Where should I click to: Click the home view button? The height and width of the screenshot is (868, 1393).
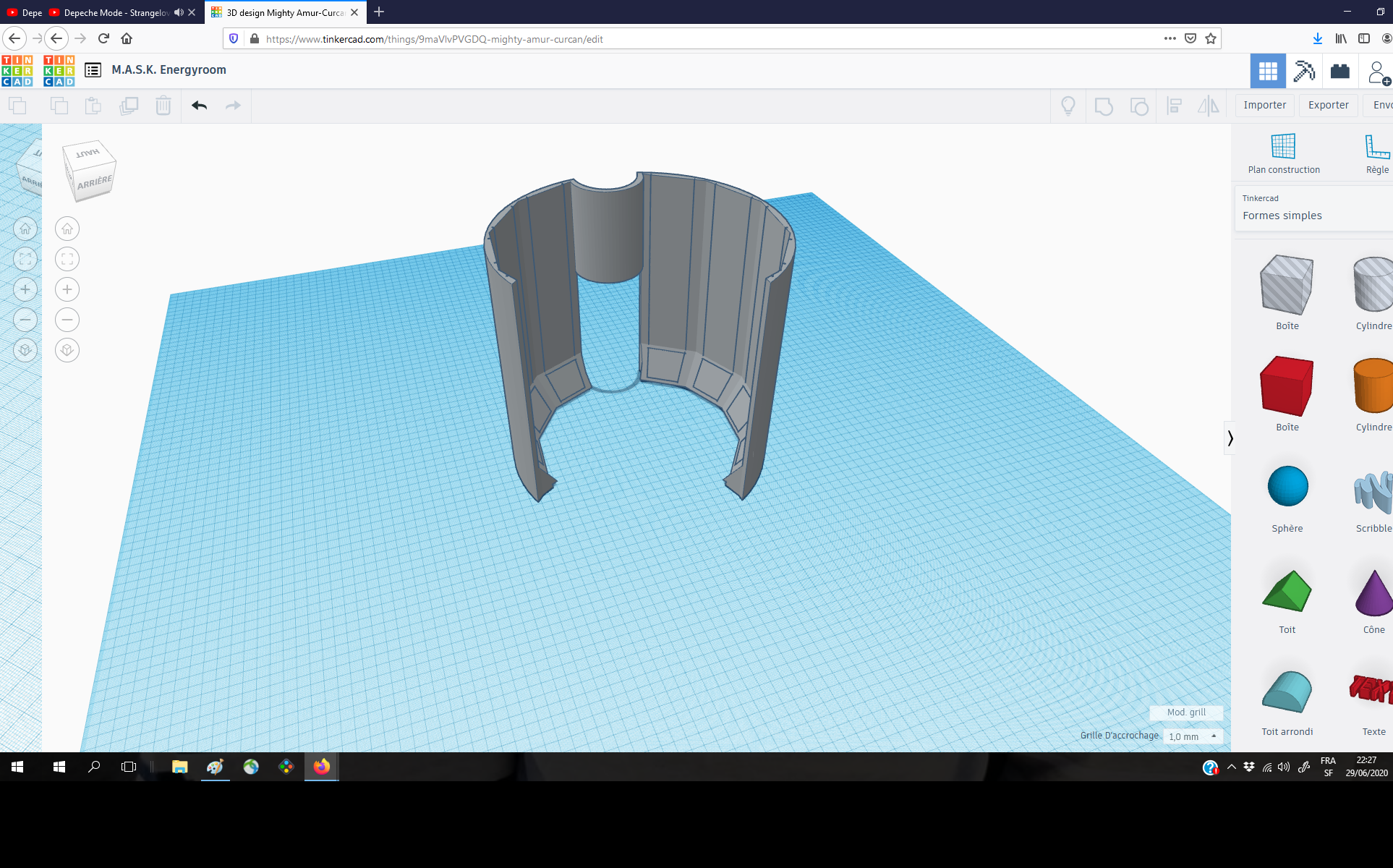(x=67, y=229)
